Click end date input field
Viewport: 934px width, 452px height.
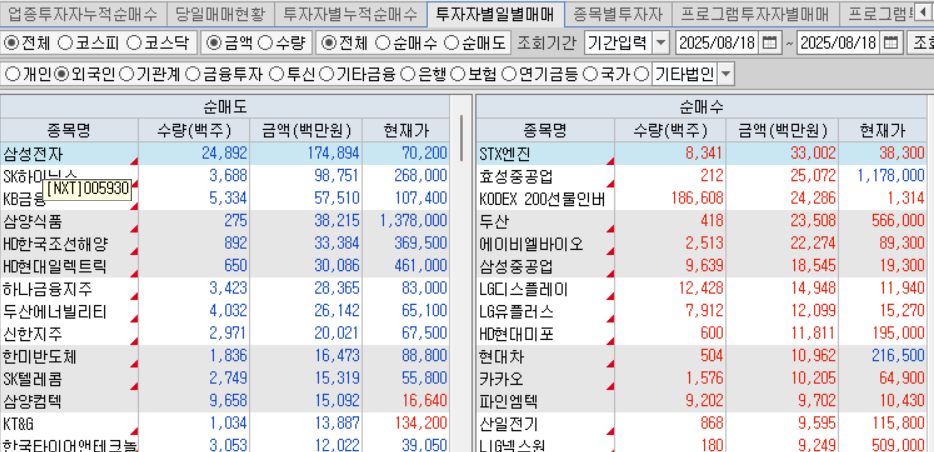[839, 43]
